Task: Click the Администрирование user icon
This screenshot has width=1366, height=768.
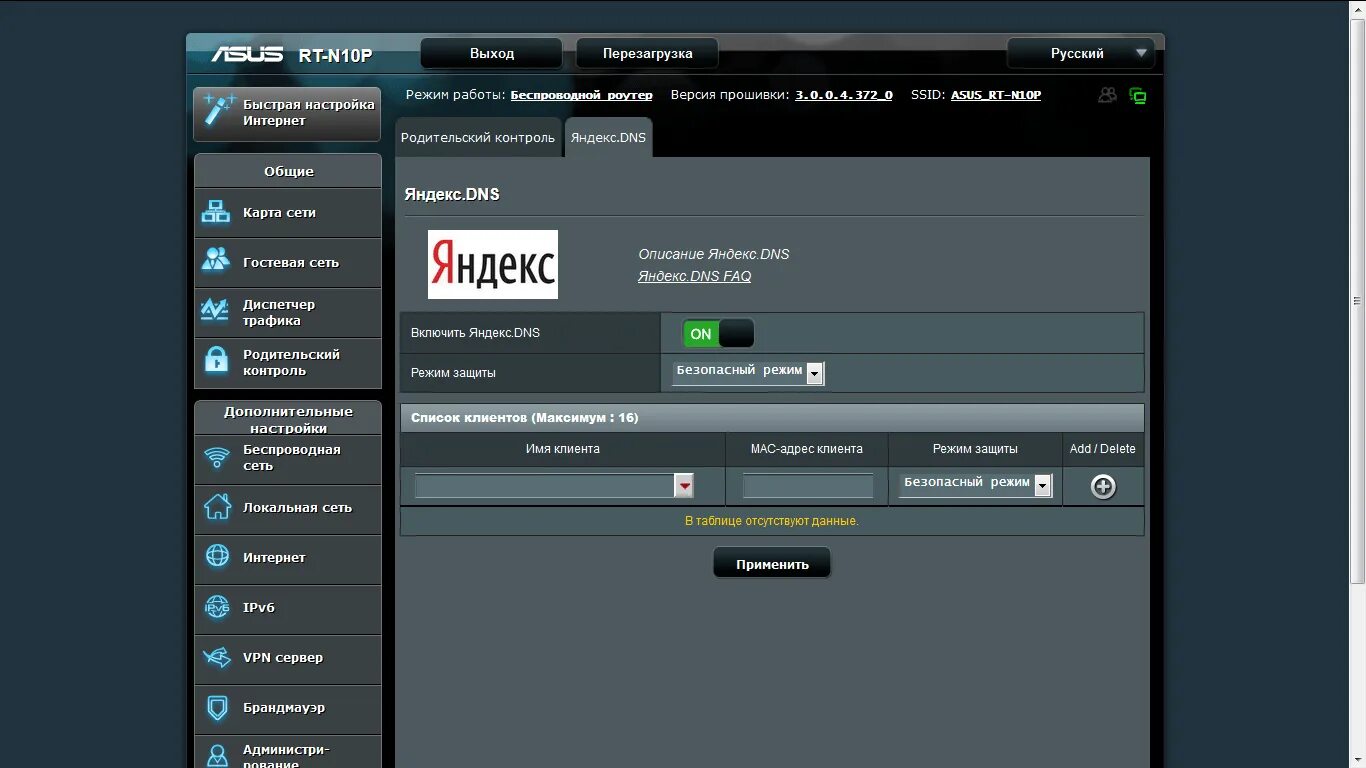Action: 217,755
